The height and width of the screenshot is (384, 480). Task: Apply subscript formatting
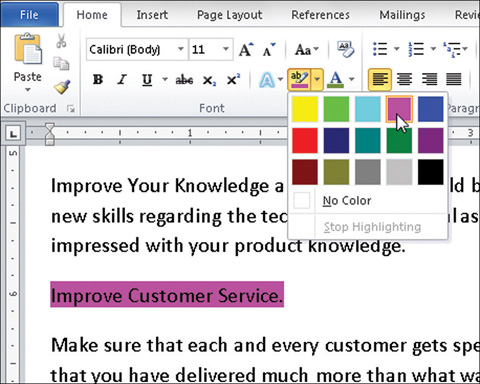click(x=209, y=80)
